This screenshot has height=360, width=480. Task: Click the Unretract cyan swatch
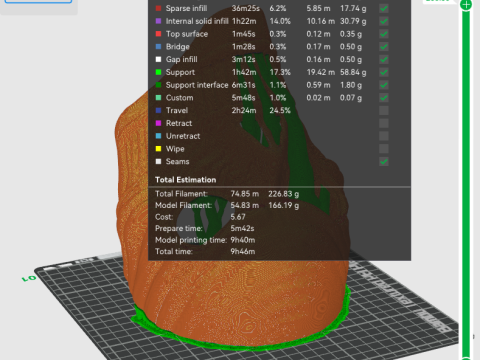pyautogui.click(x=159, y=136)
